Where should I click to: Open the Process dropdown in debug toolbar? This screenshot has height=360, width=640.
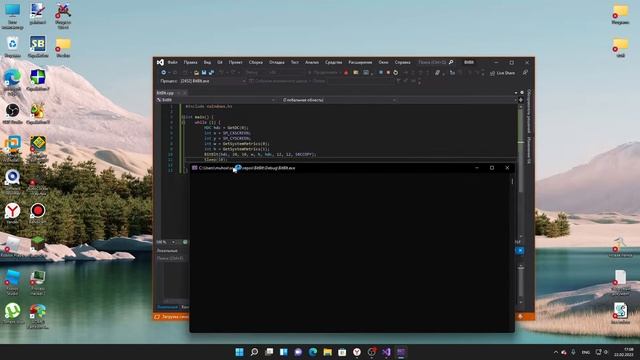tap(213, 81)
